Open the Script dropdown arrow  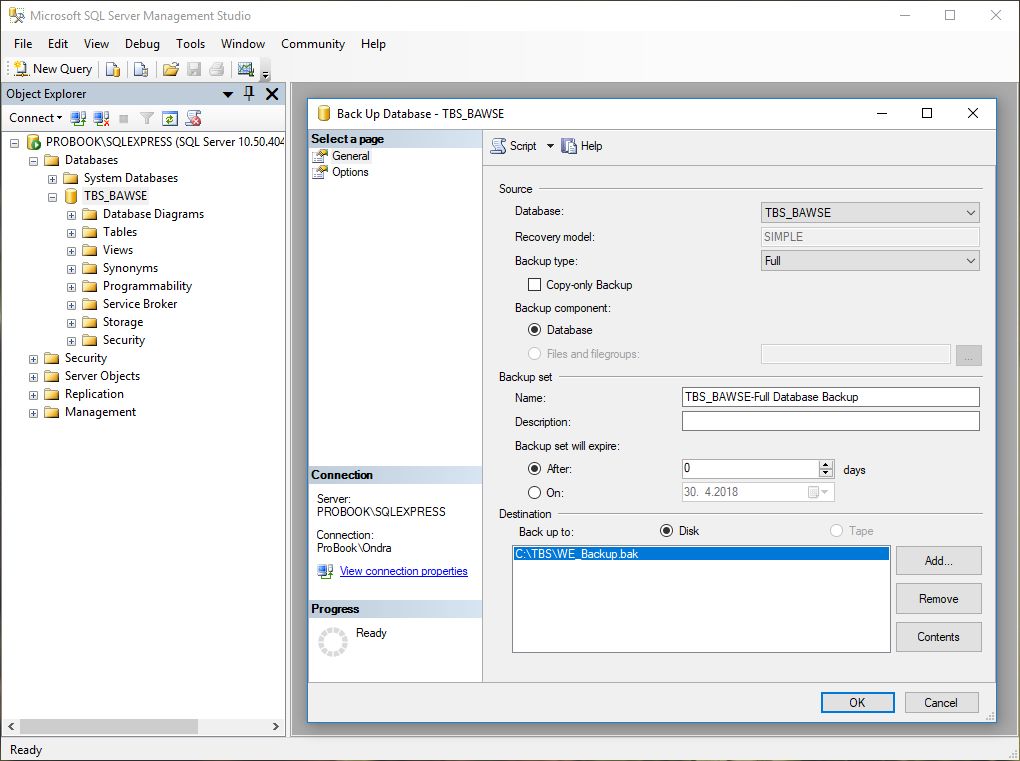550,146
